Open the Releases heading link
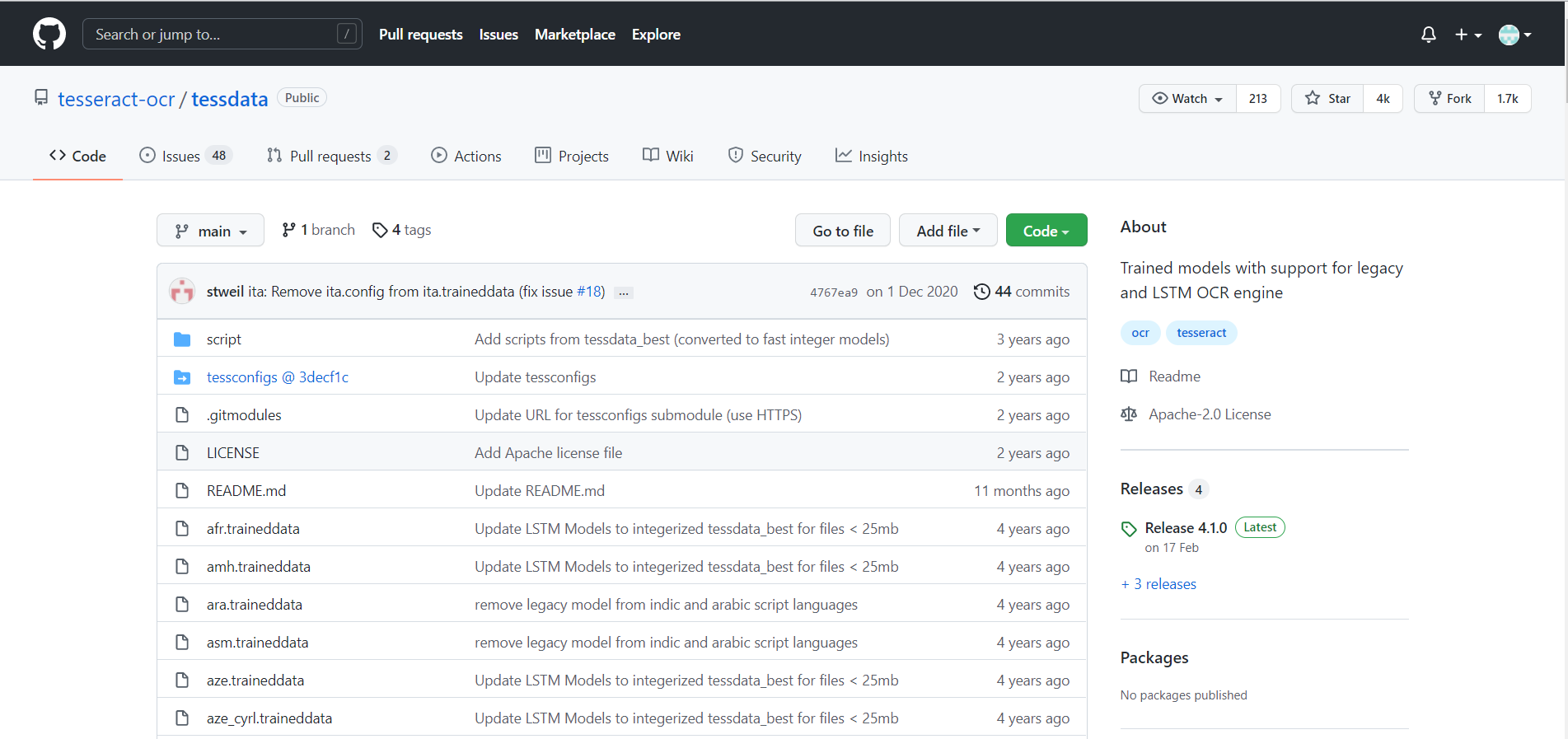The height and width of the screenshot is (739, 1568). (x=1164, y=489)
